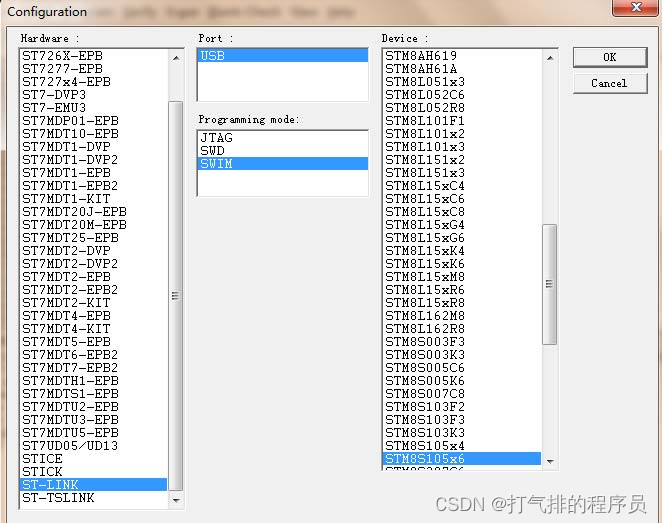Choose STM8L051x3 device
662x523 pixels.
[462, 81]
